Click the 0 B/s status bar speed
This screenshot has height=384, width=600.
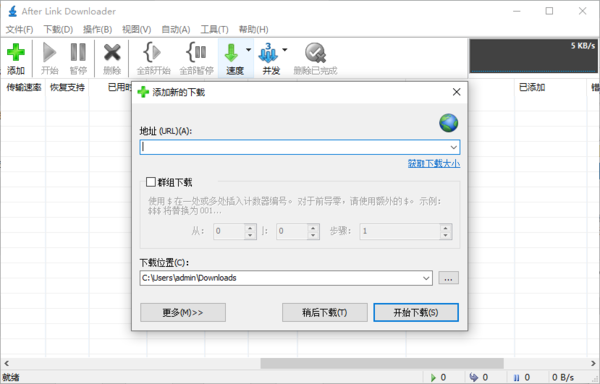click(x=563, y=378)
